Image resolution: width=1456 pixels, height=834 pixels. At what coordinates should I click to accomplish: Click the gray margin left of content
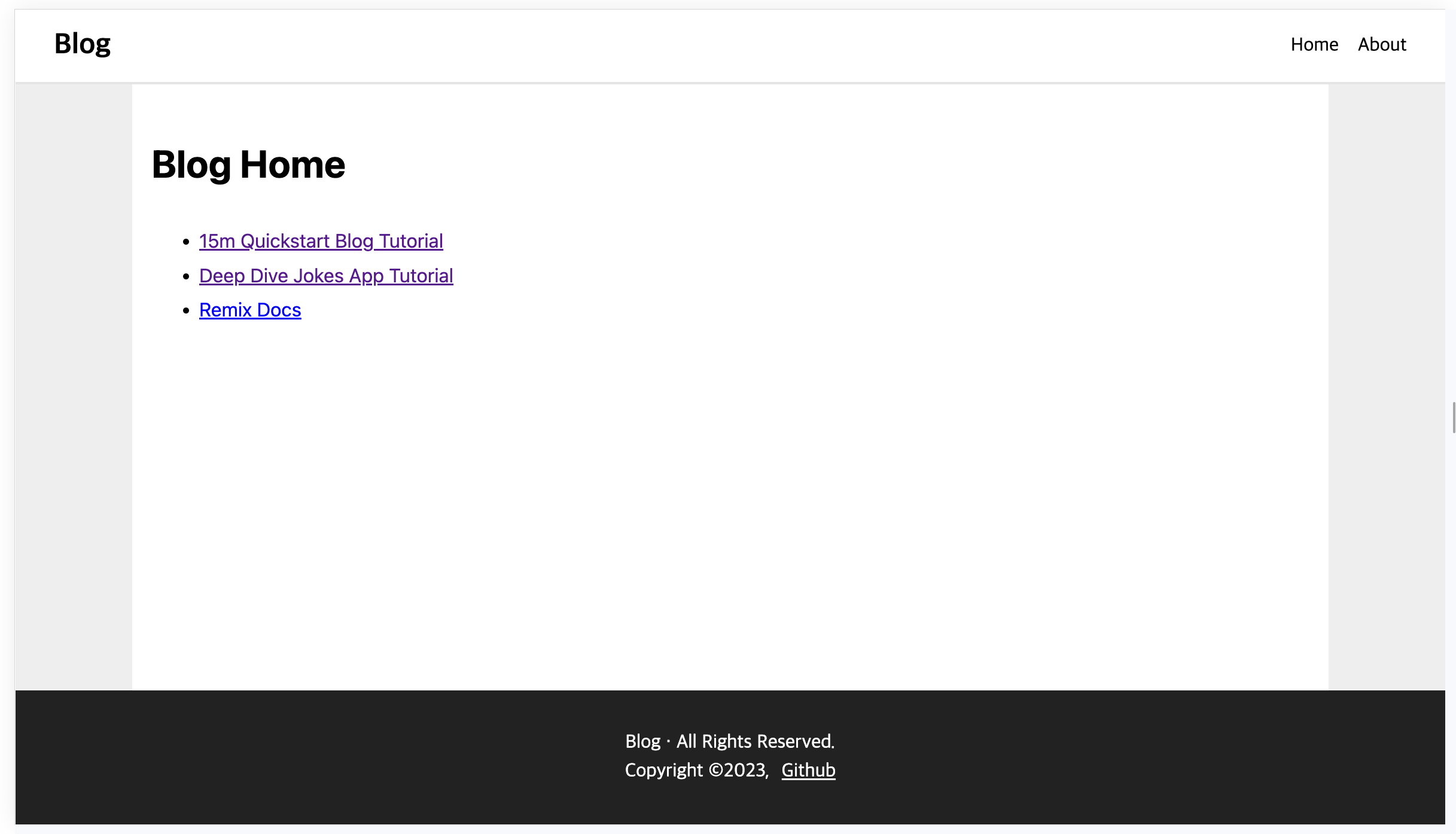coord(73,383)
